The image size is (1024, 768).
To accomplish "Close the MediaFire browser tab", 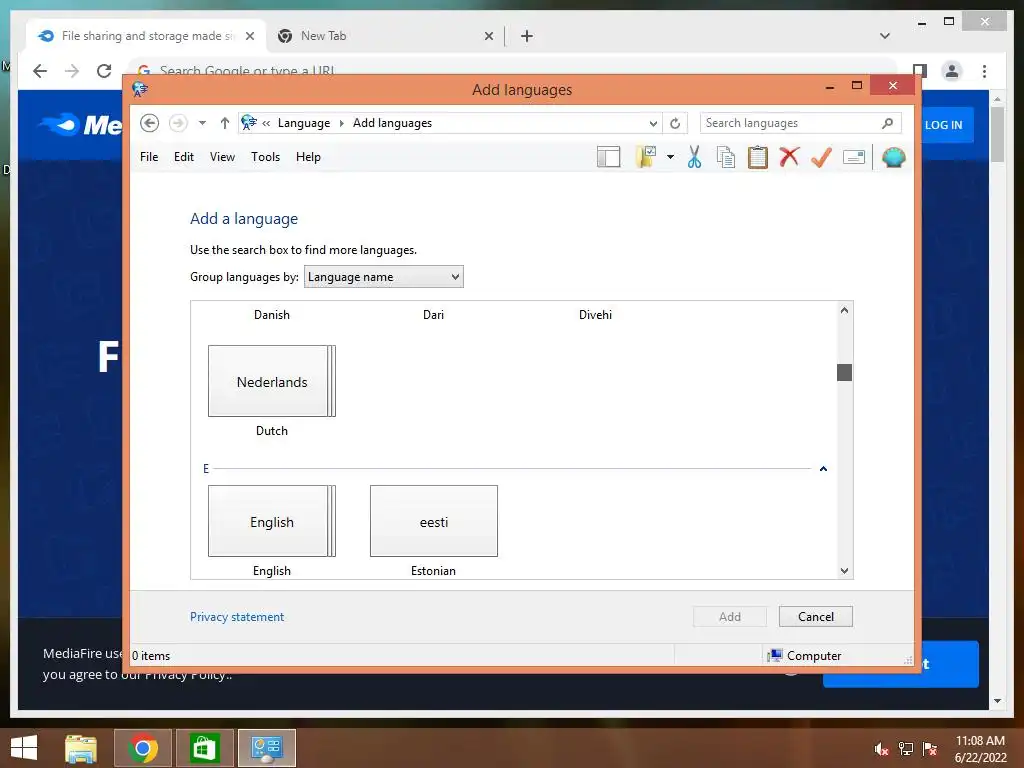I will pyautogui.click(x=249, y=36).
